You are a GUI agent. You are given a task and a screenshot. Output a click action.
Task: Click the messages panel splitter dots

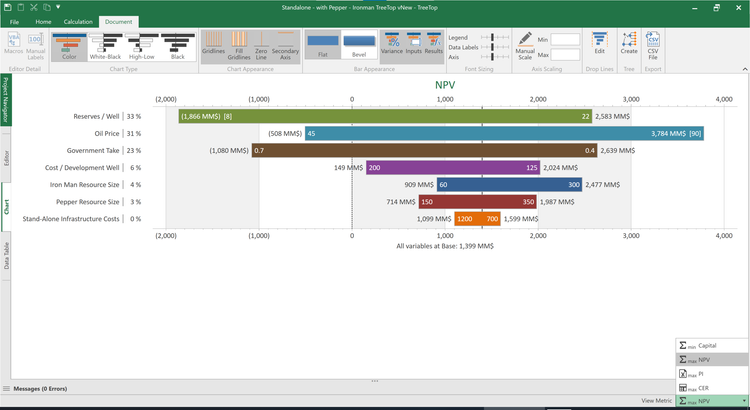click(375, 381)
